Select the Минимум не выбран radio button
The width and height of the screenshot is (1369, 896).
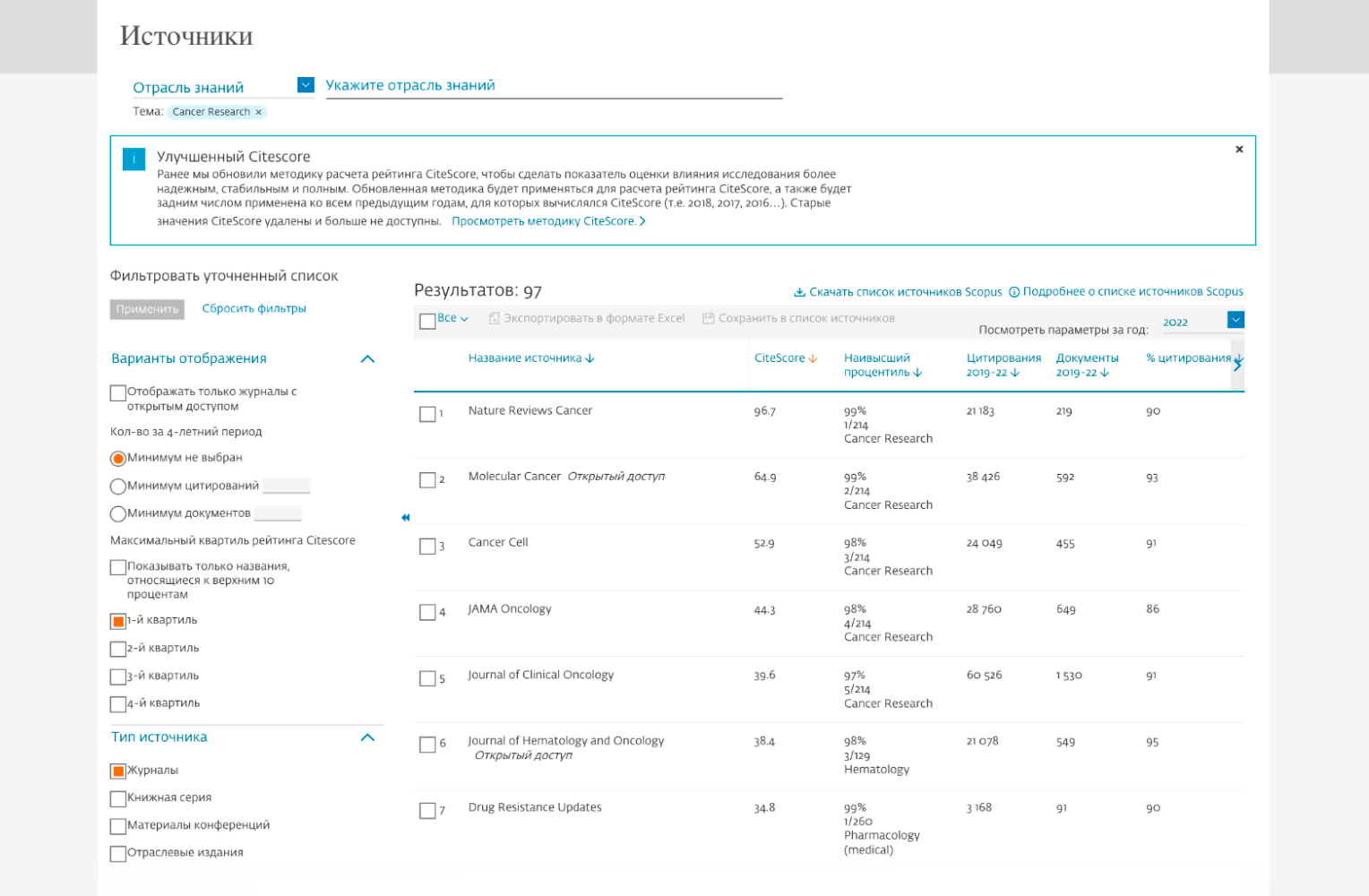pyautogui.click(x=117, y=459)
